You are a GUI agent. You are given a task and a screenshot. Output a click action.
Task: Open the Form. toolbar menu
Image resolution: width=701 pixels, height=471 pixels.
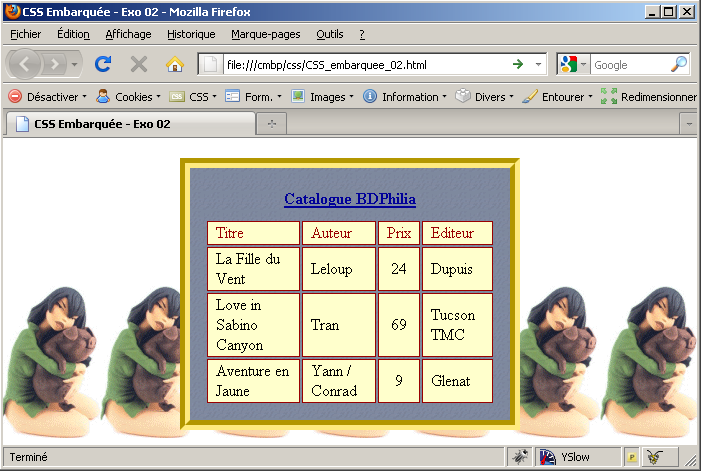(x=263, y=97)
